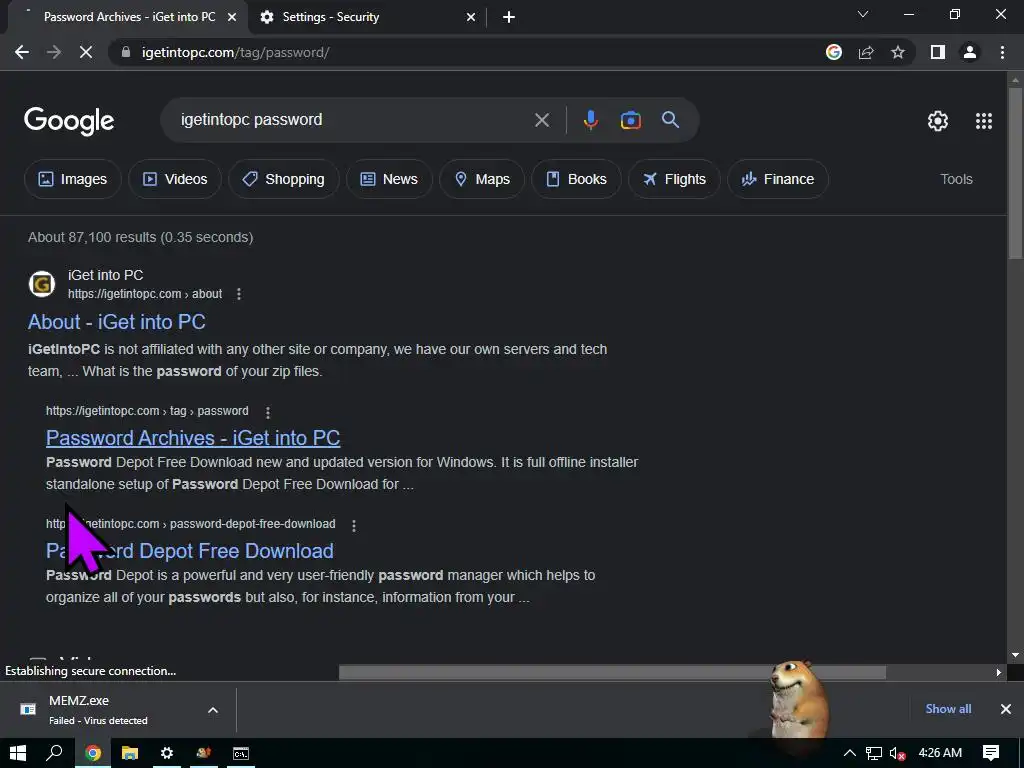
Task: Open notification action center
Action: click(991, 753)
